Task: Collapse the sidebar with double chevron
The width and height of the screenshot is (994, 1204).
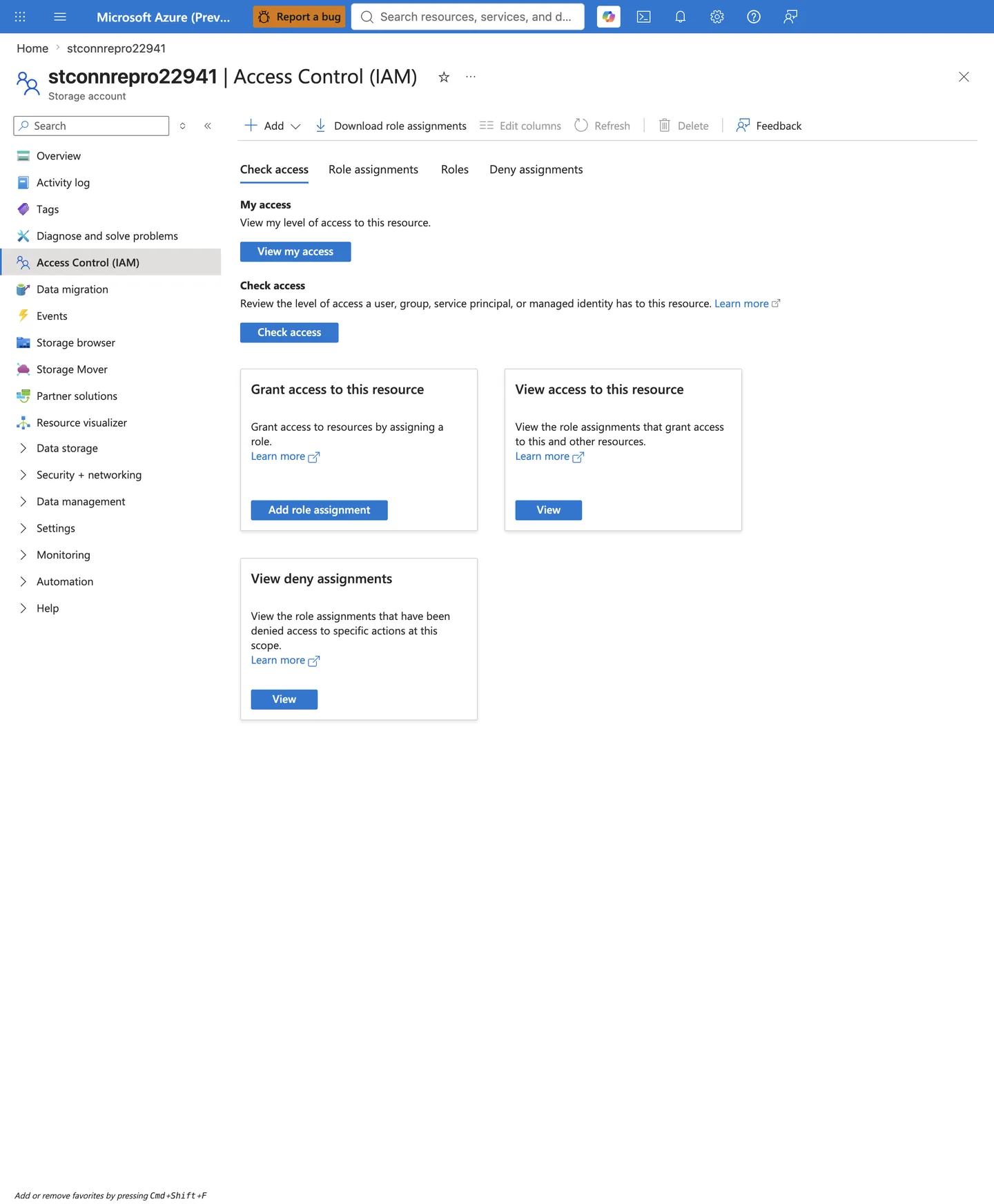Action: pyautogui.click(x=208, y=126)
